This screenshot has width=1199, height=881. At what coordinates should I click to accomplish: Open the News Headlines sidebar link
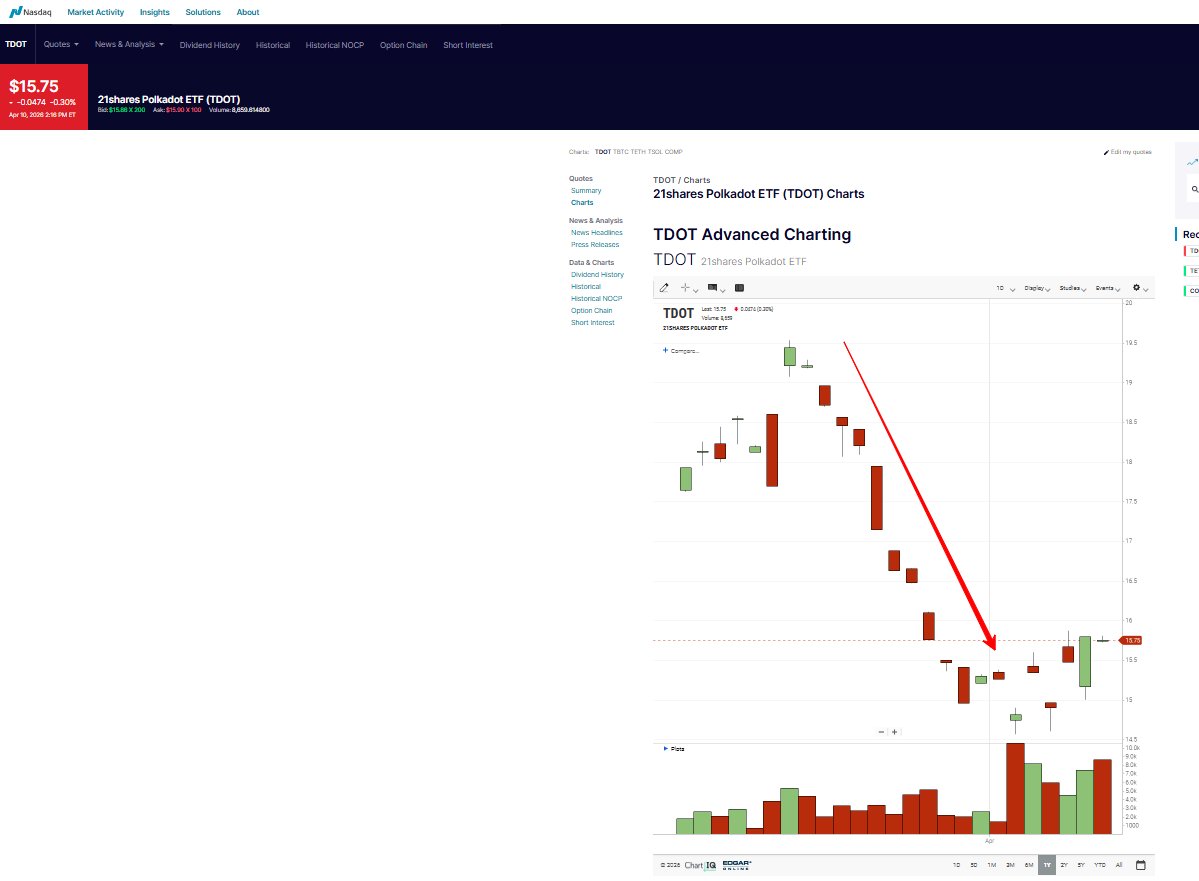click(x=597, y=232)
